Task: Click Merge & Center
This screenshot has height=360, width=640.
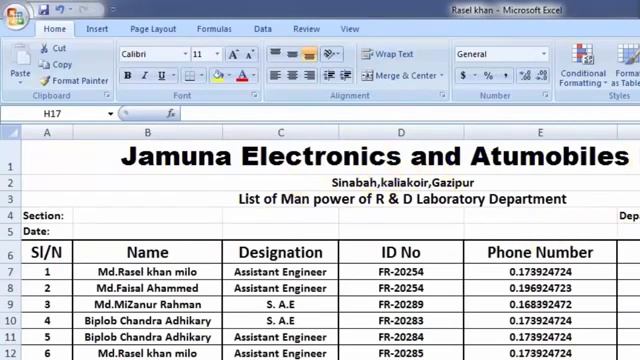Action: coord(399,76)
